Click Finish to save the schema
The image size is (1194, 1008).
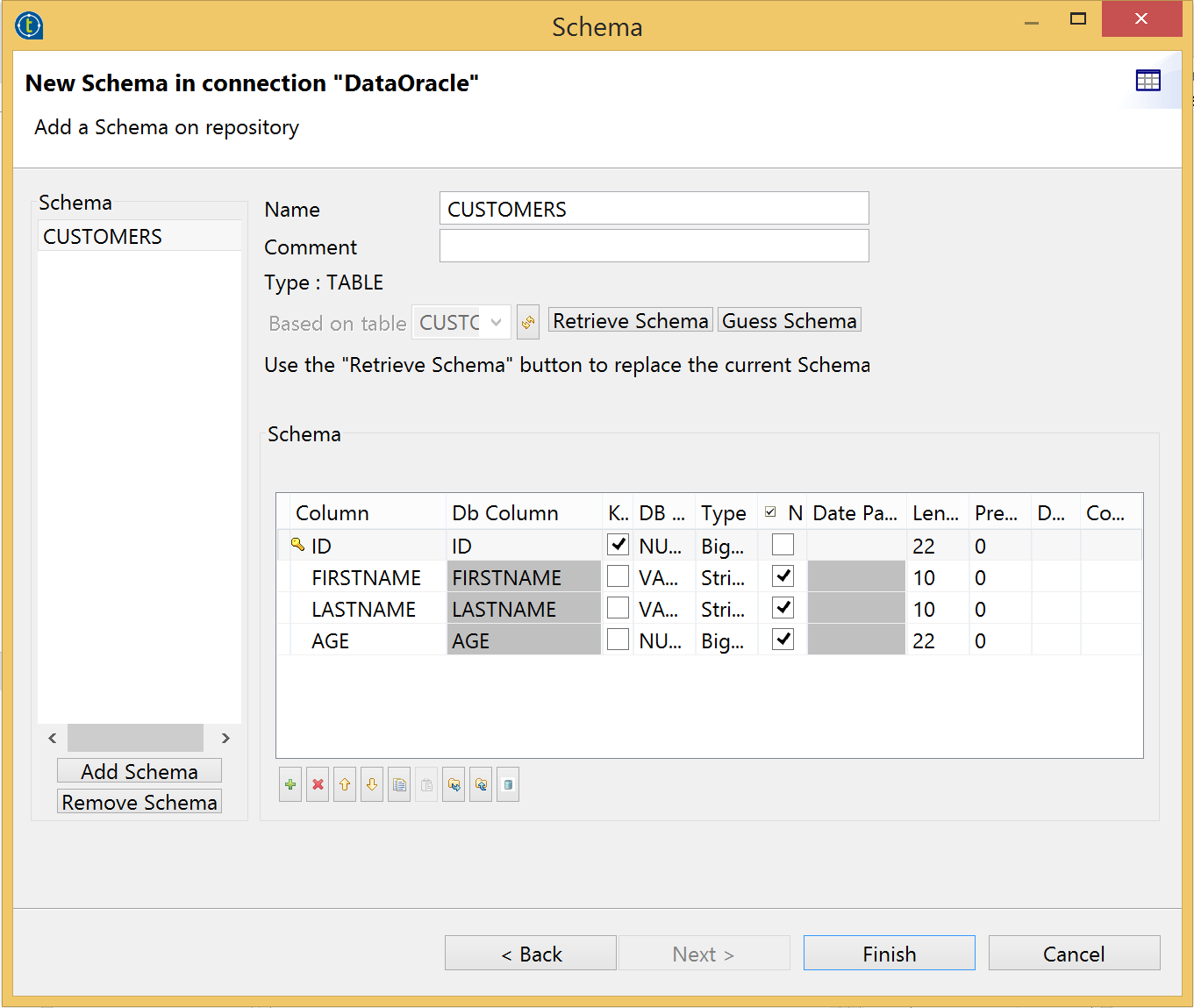889,953
